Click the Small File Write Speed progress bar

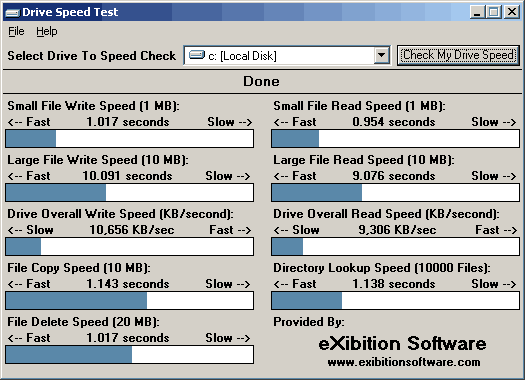(130, 139)
